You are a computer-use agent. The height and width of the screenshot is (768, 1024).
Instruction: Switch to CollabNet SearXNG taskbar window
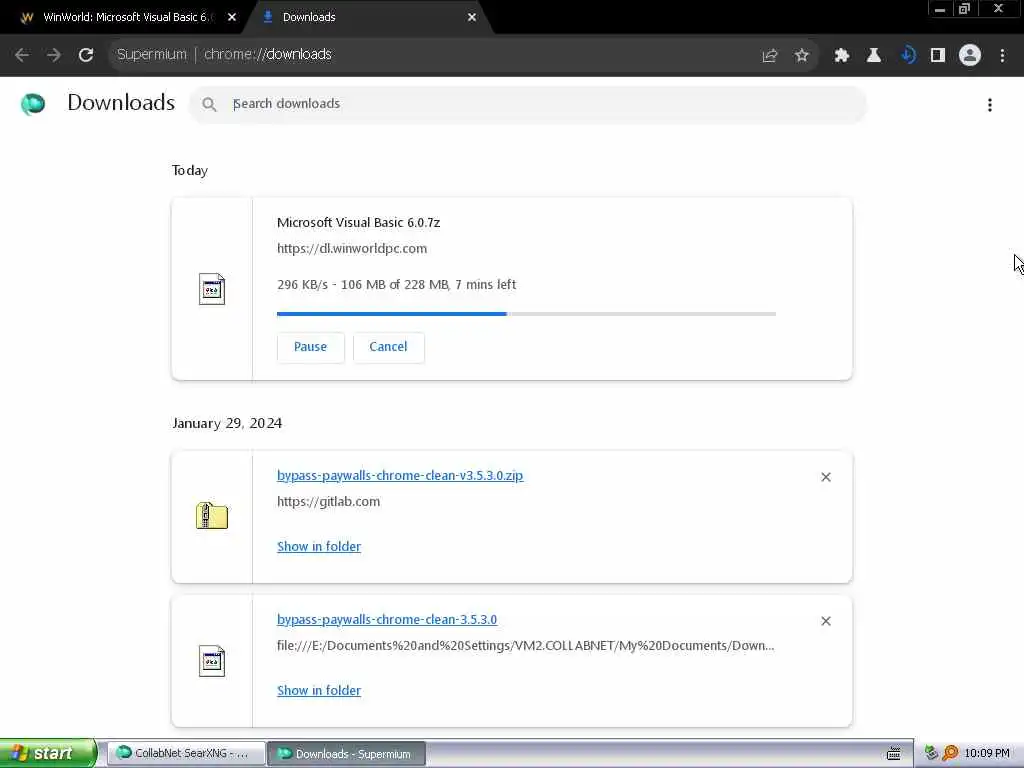(x=185, y=753)
